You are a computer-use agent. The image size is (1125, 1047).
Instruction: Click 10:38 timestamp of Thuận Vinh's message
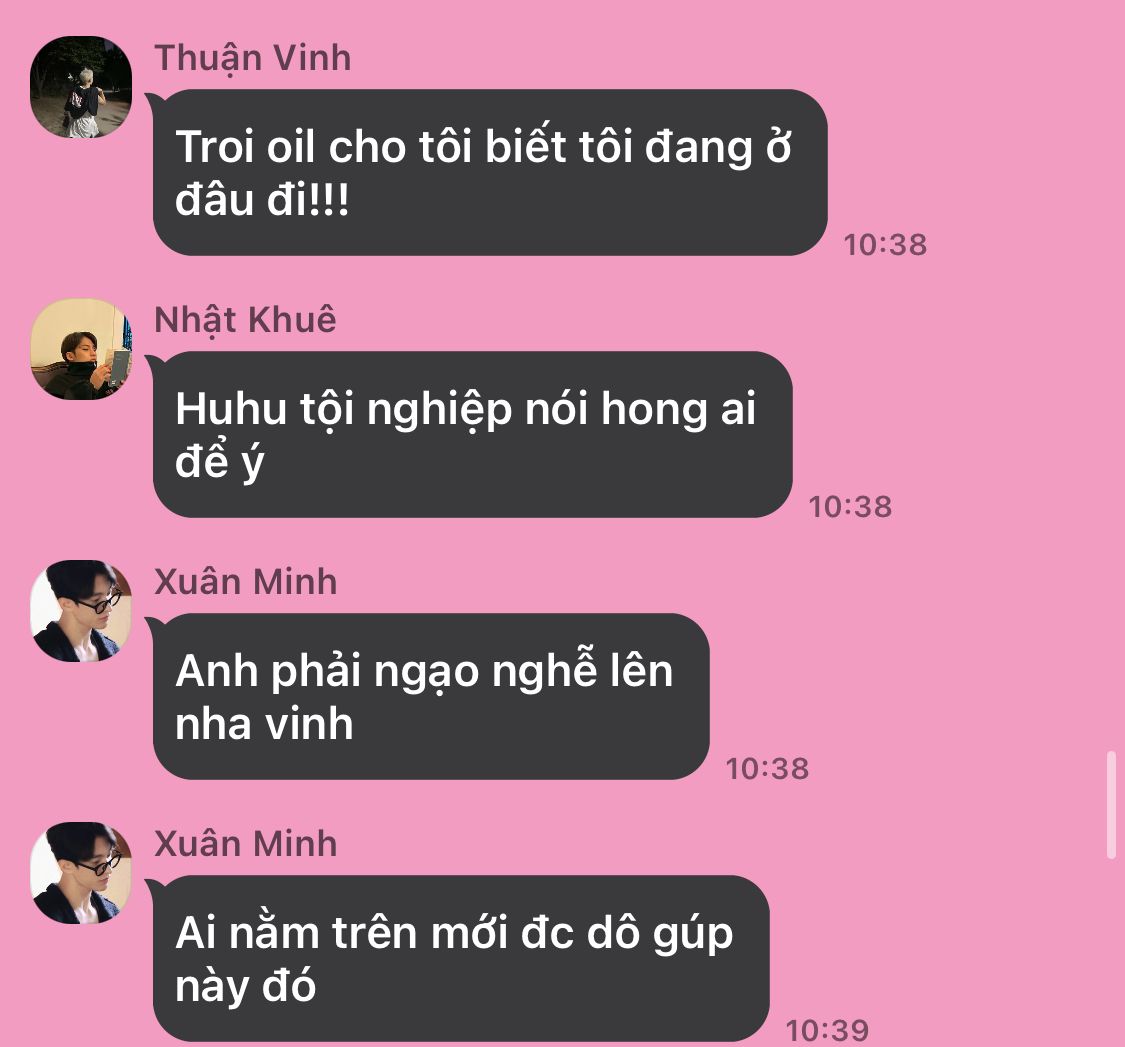pyautogui.click(x=885, y=245)
